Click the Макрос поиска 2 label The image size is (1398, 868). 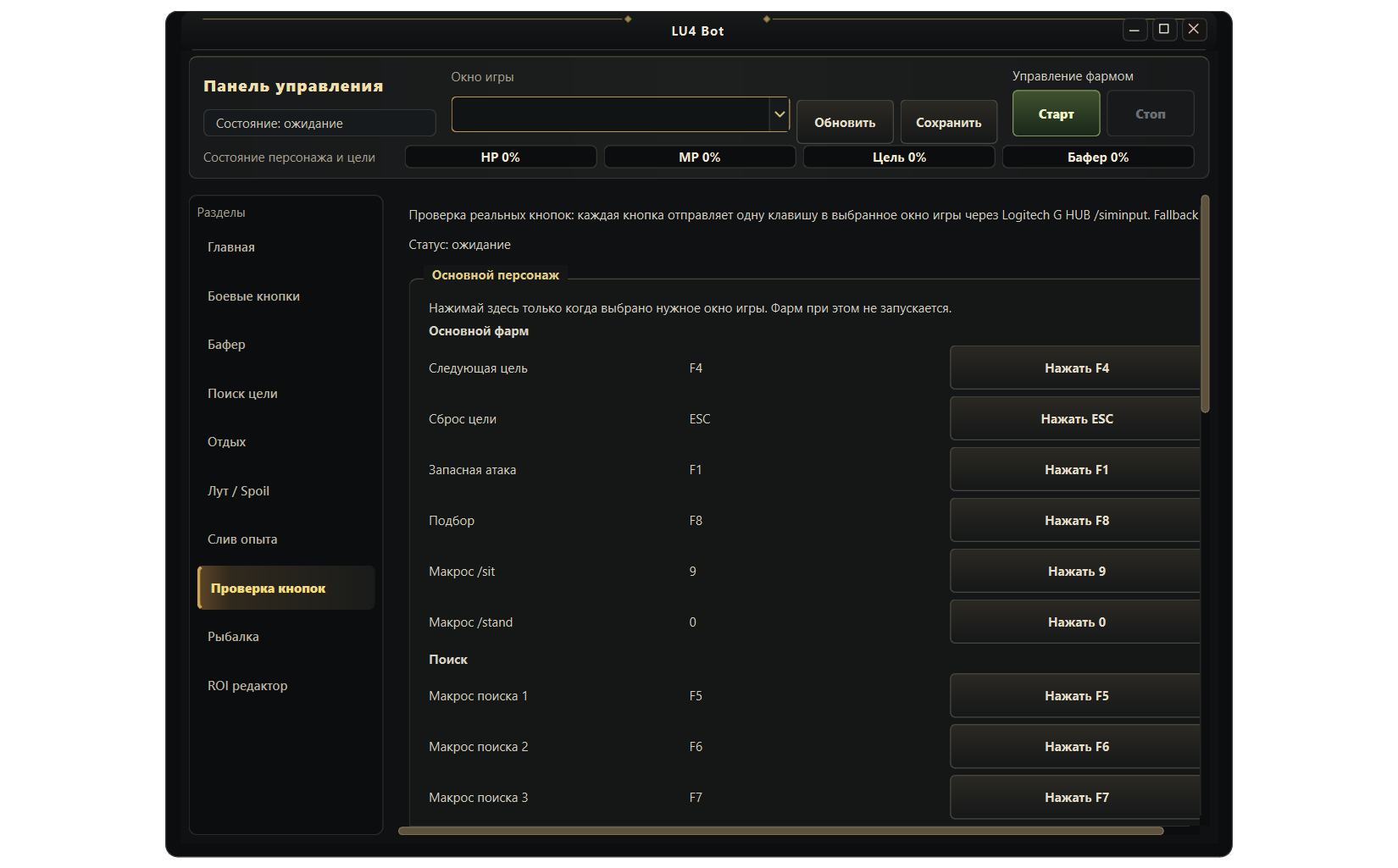(478, 747)
